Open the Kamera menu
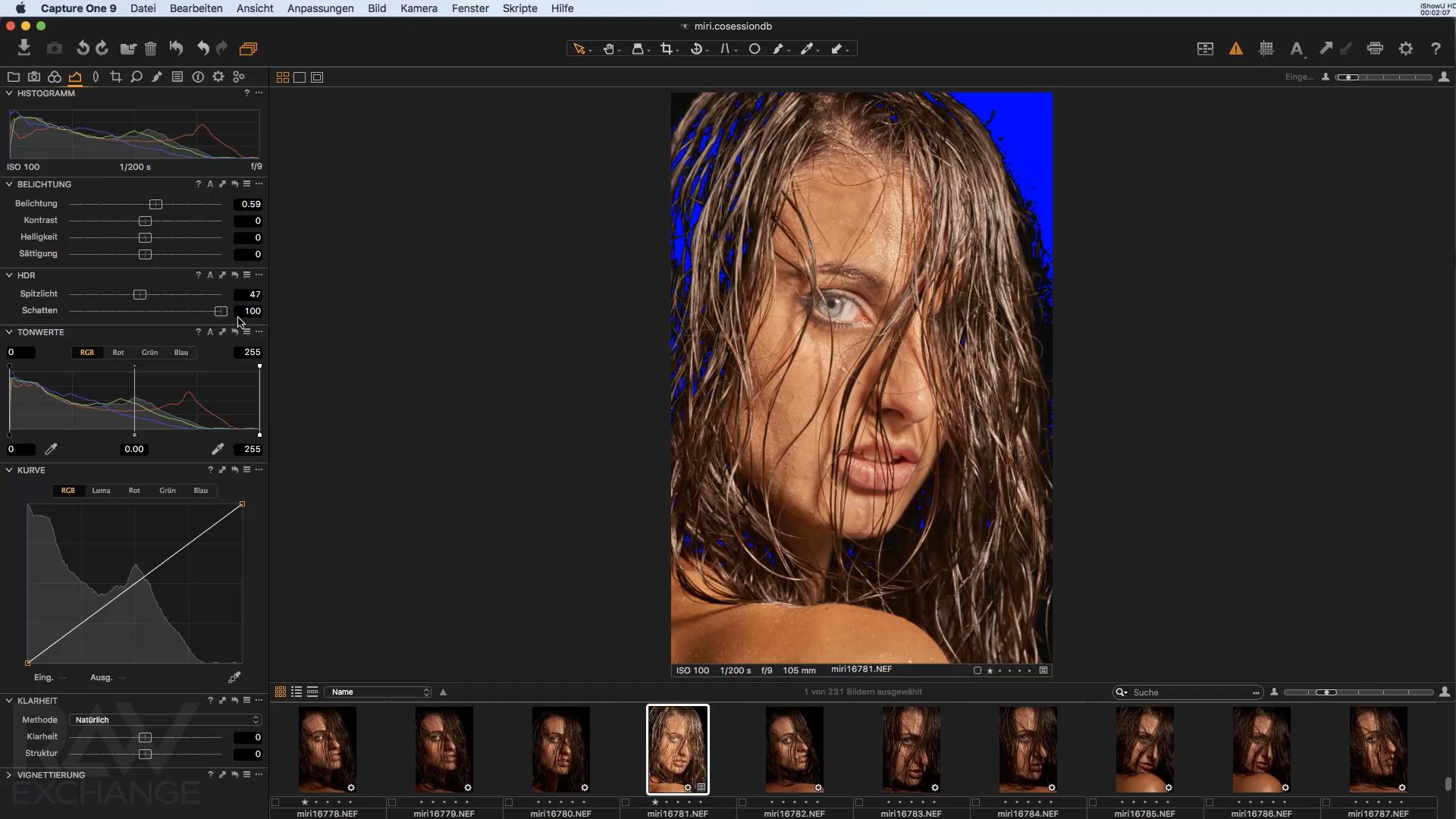This screenshot has height=819, width=1456. click(x=419, y=8)
